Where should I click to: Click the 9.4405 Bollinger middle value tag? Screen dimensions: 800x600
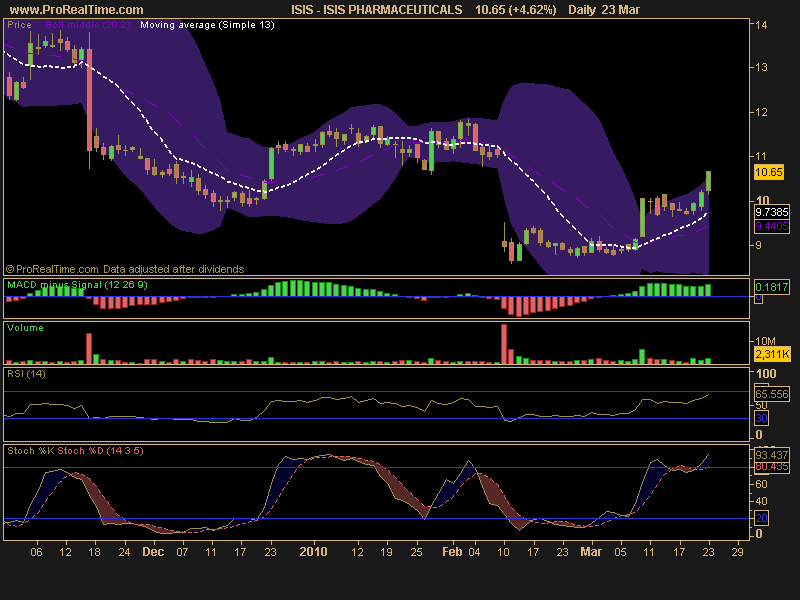(772, 226)
